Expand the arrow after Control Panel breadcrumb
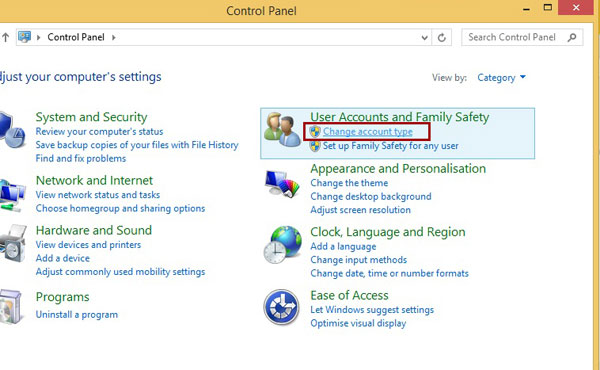This screenshot has height=370, width=600. (x=114, y=37)
